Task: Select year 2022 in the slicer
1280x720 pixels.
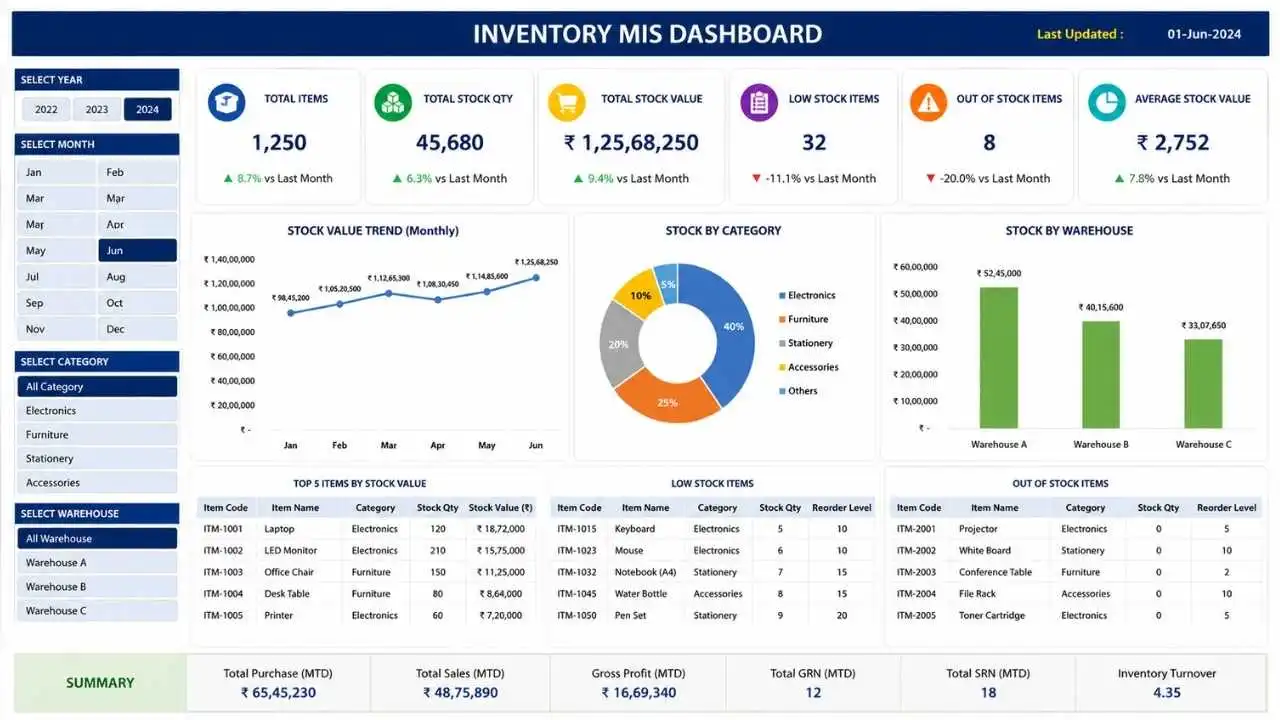Action: [46, 110]
